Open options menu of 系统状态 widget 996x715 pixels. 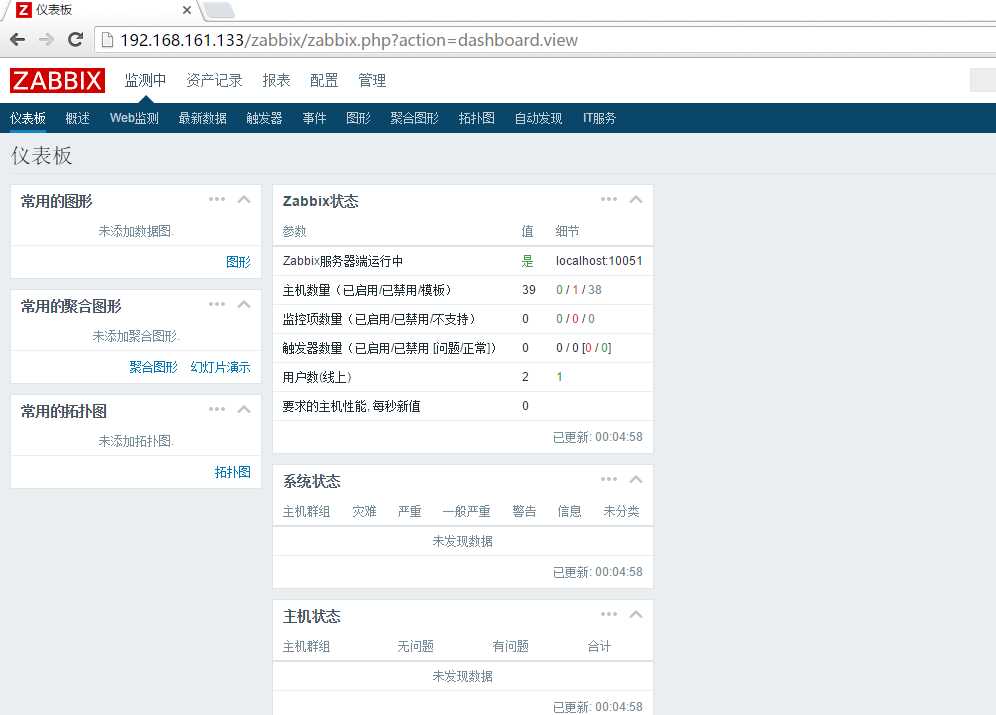coord(609,479)
